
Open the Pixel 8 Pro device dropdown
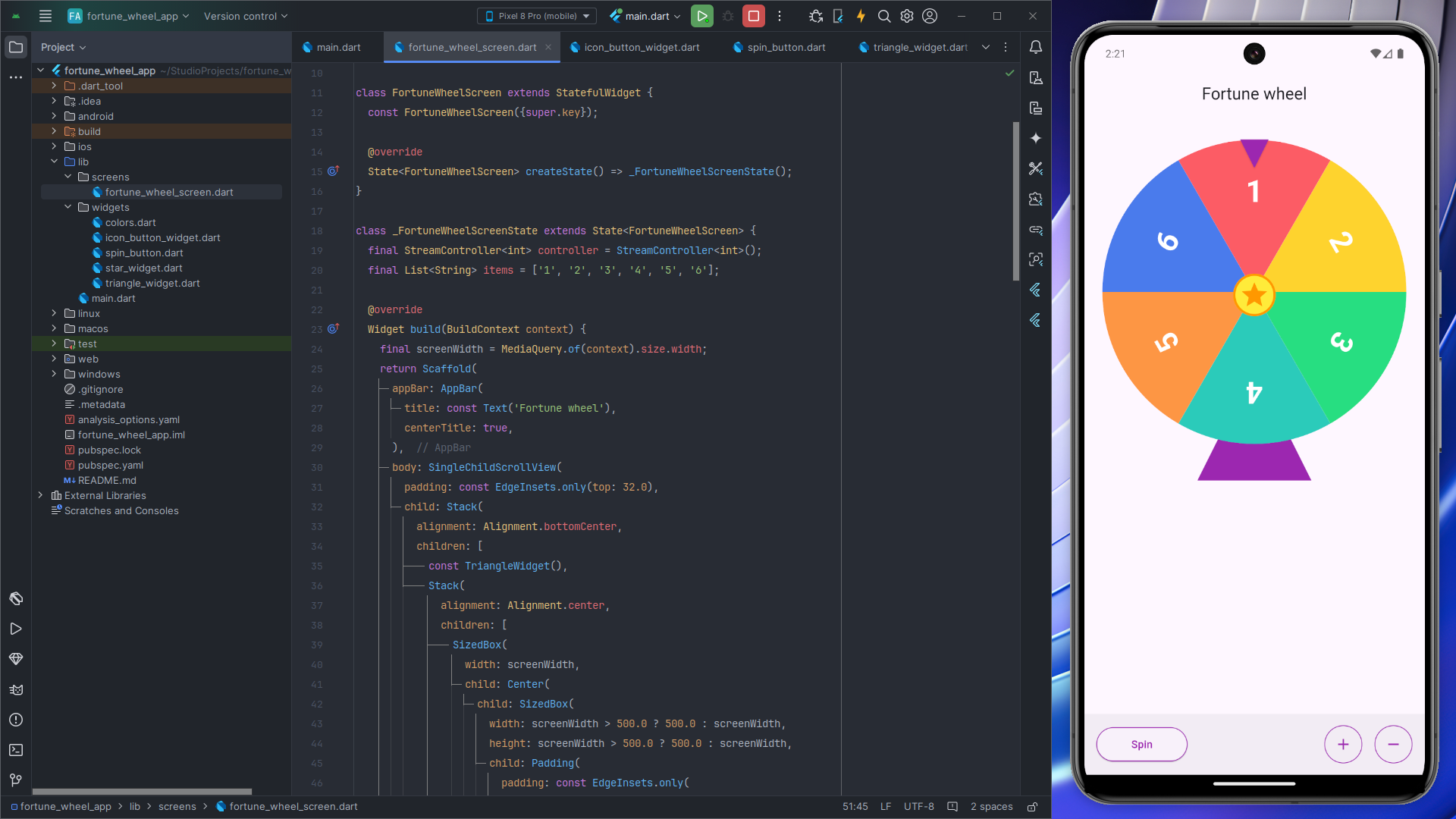click(x=537, y=16)
